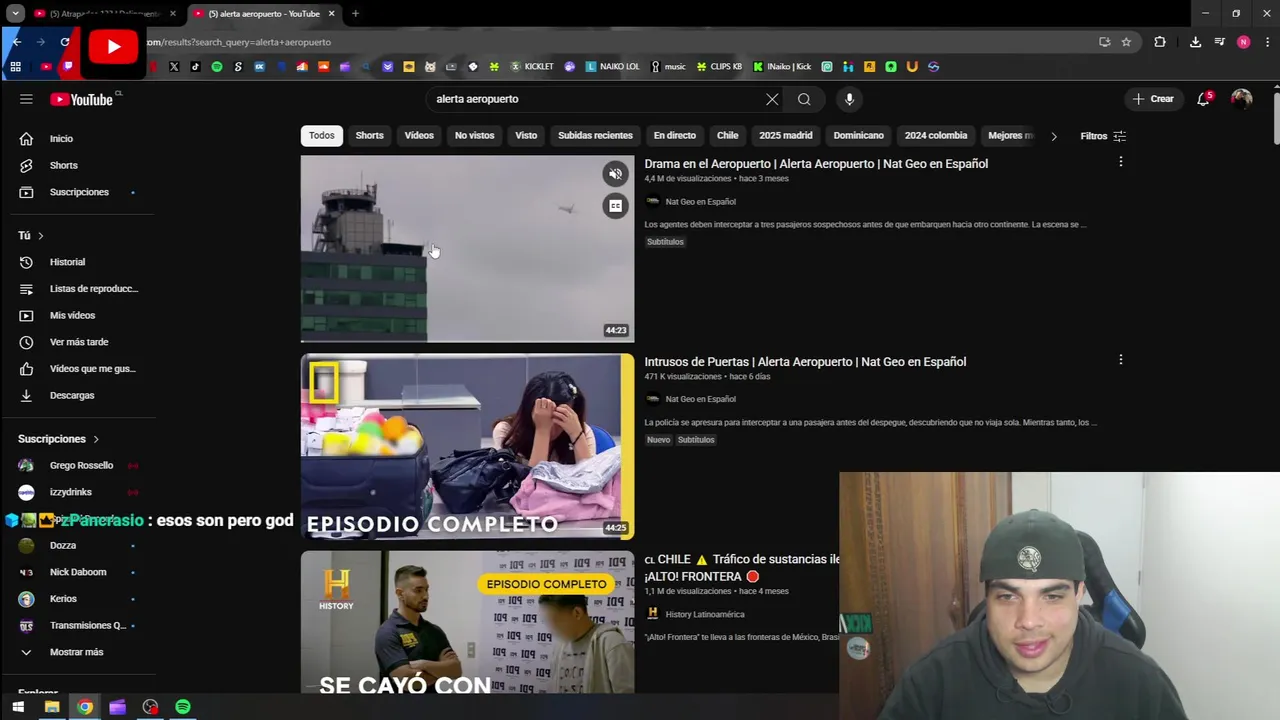1280x720 pixels.
Task: Select the Dominicano filter chip
Action: (x=858, y=136)
